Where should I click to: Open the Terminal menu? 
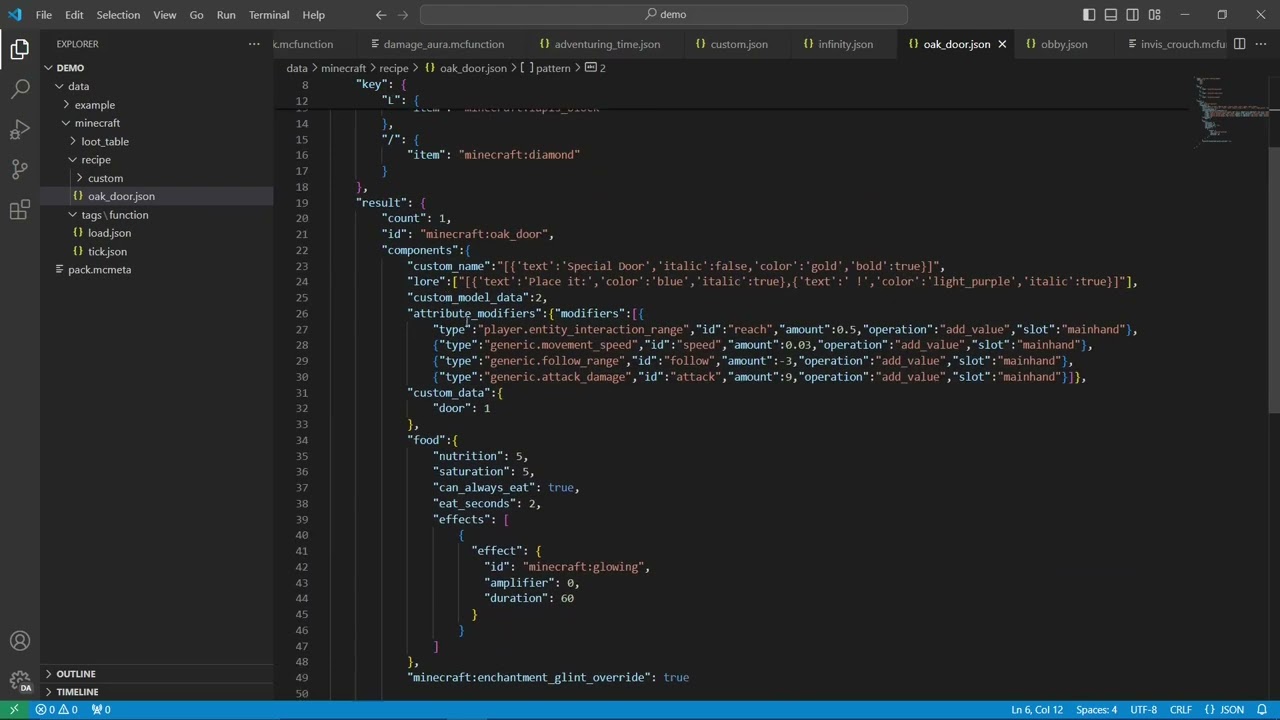point(269,15)
